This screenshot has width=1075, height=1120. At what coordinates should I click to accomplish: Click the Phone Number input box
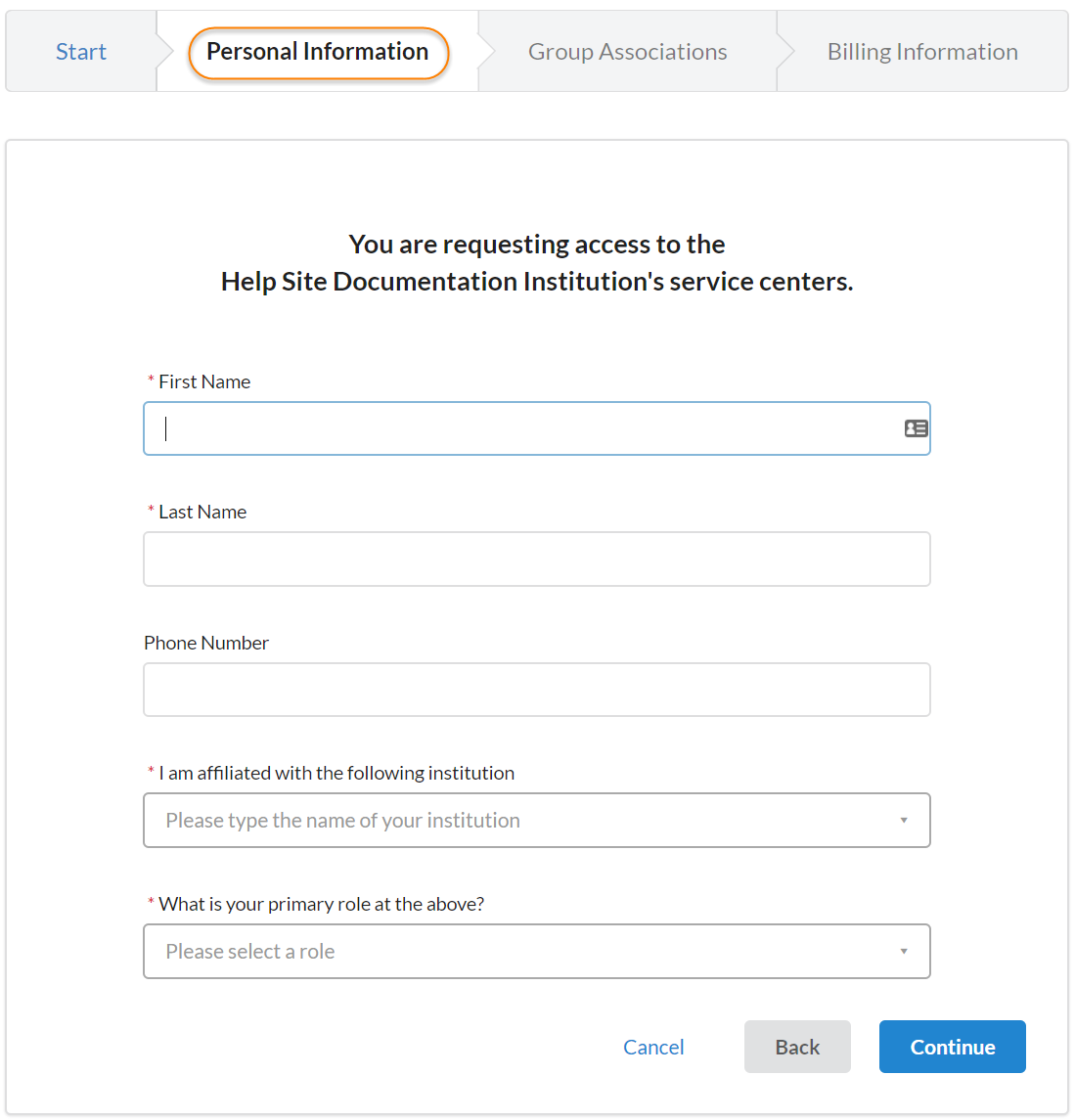536,690
